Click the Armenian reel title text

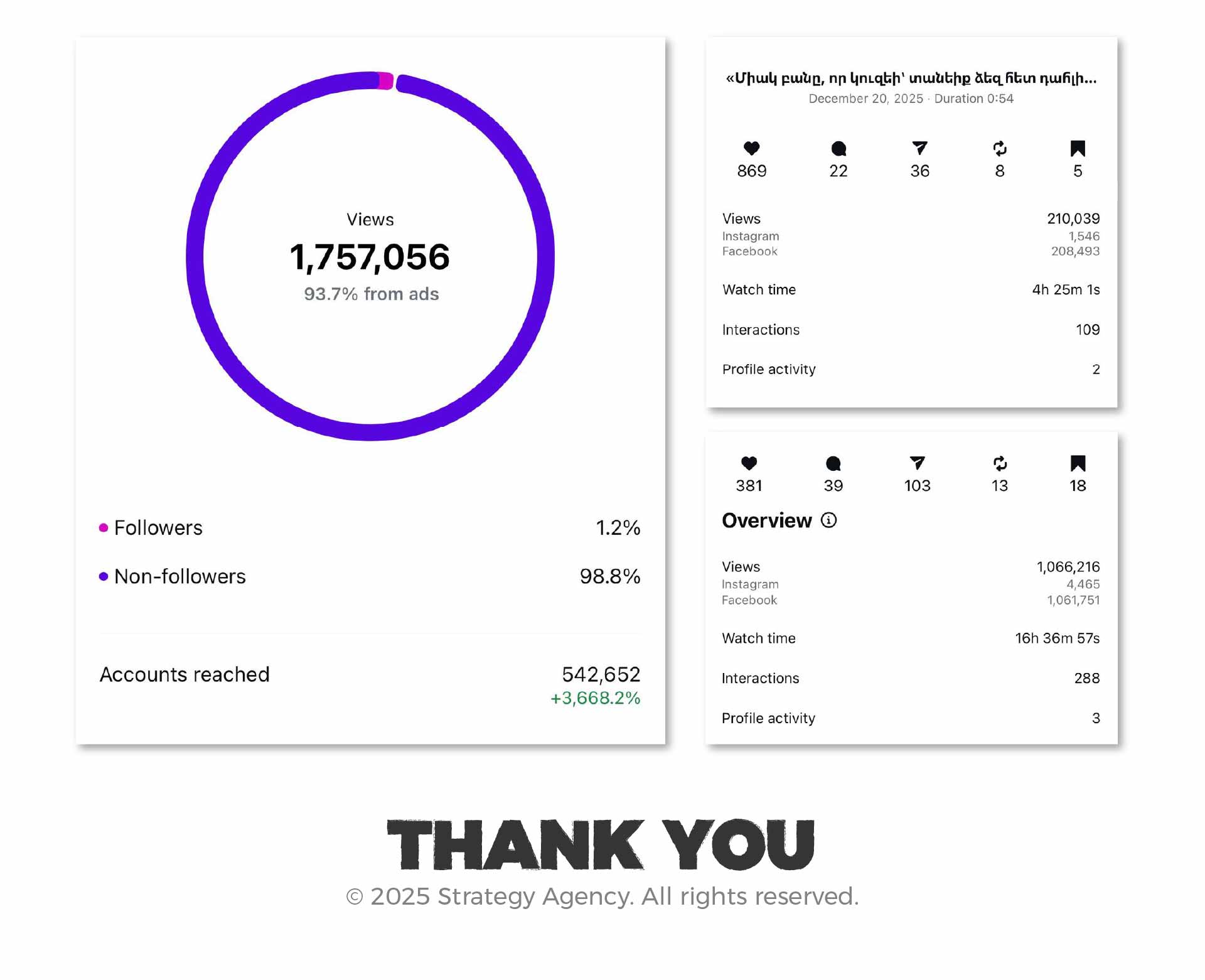click(x=911, y=78)
